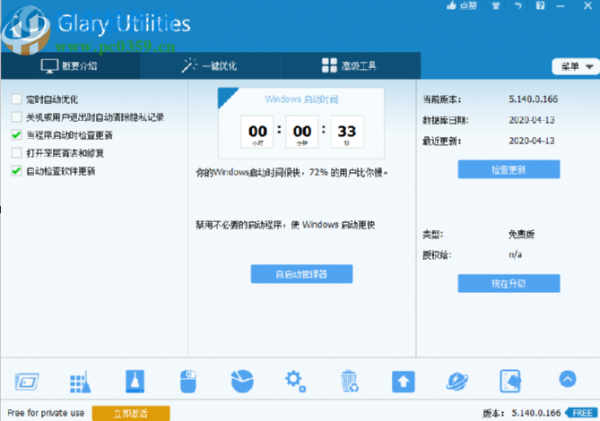
Task: Click the 检查更新 button
Action: pos(509,169)
